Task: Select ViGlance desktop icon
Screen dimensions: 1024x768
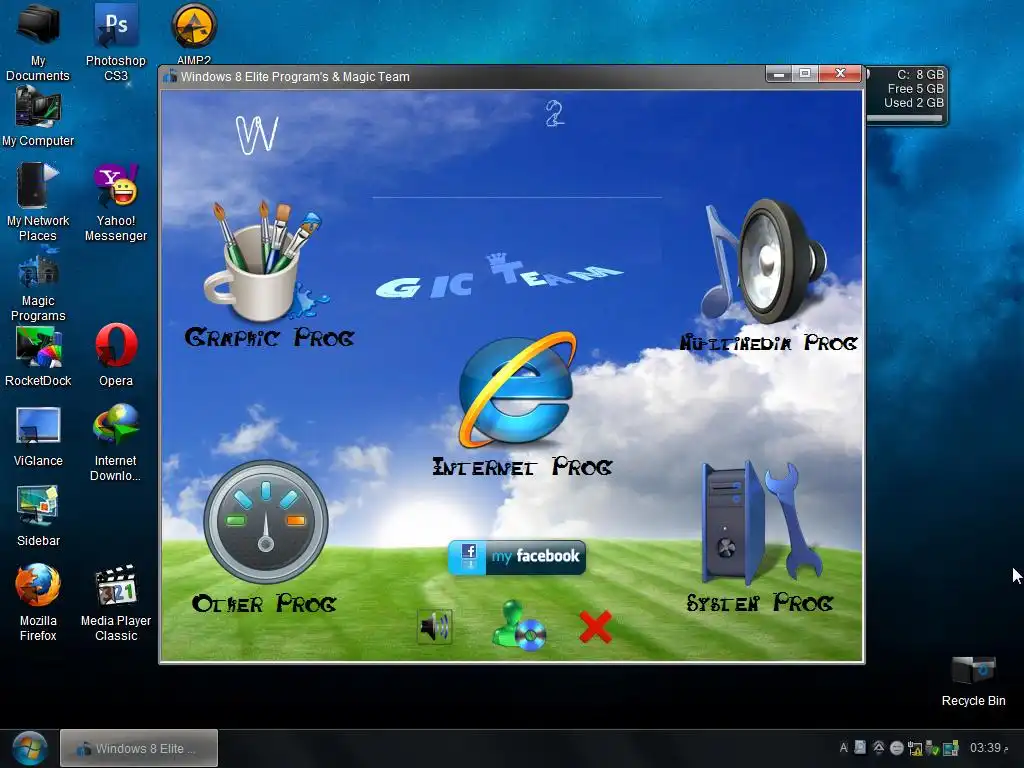Action: coord(38,436)
